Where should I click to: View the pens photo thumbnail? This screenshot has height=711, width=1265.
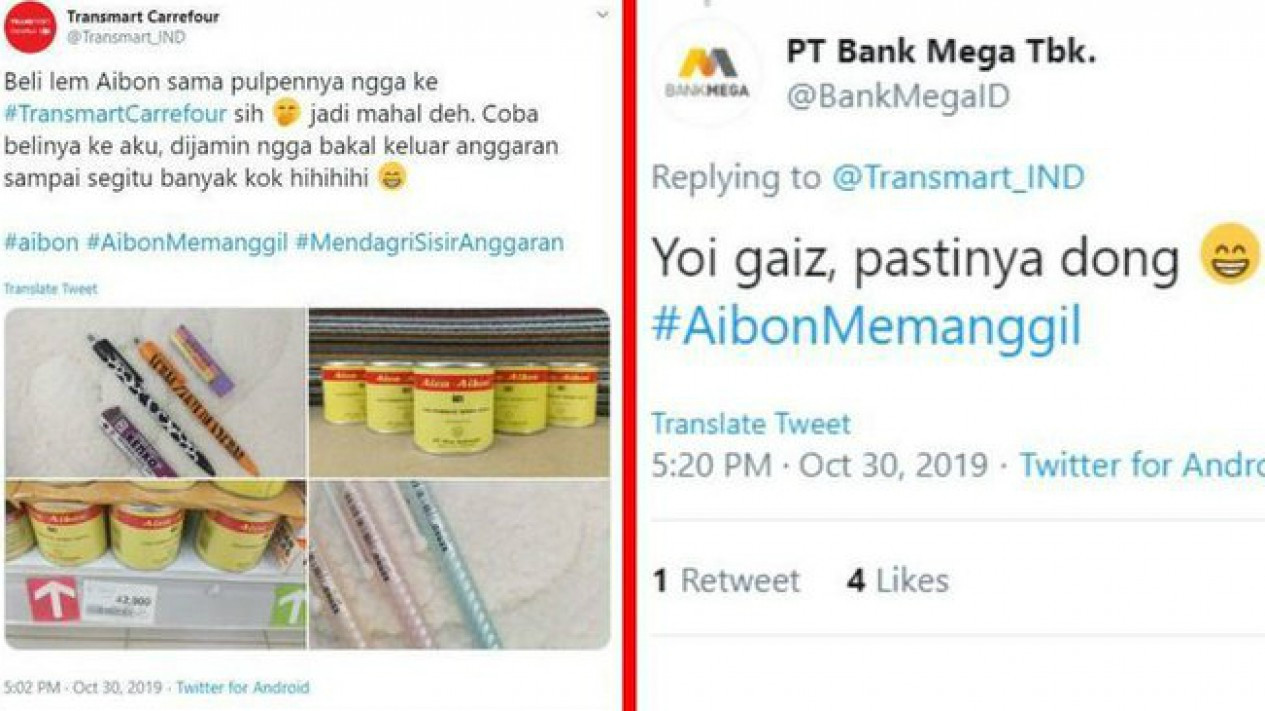tap(155, 392)
